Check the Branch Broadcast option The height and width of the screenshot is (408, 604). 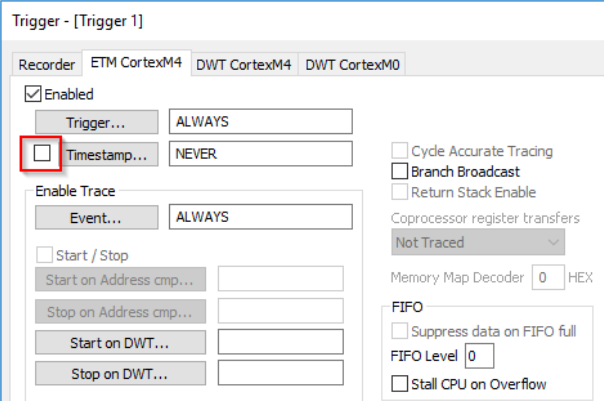401,172
